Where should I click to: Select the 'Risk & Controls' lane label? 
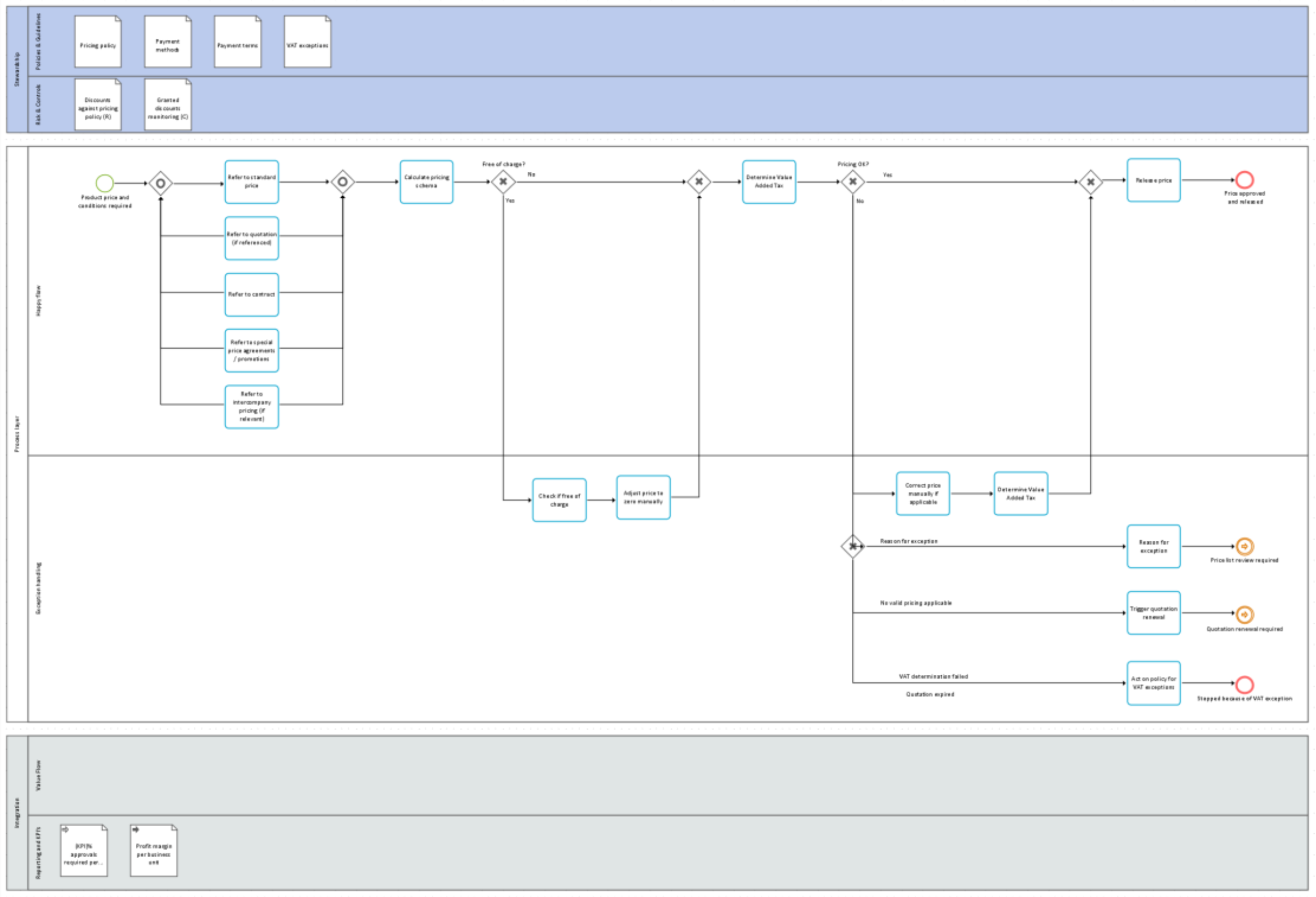click(38, 104)
